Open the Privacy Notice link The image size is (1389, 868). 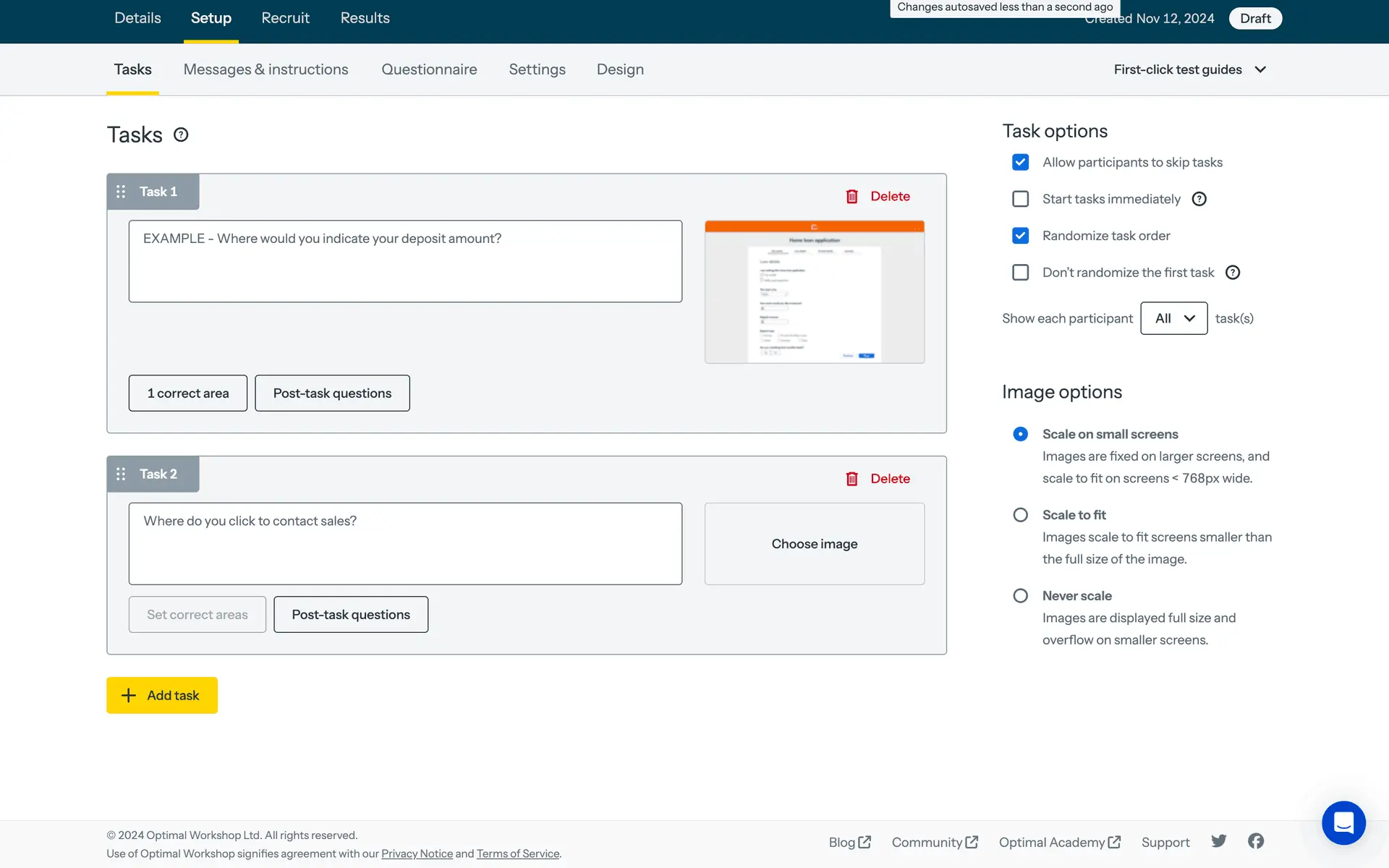(417, 854)
